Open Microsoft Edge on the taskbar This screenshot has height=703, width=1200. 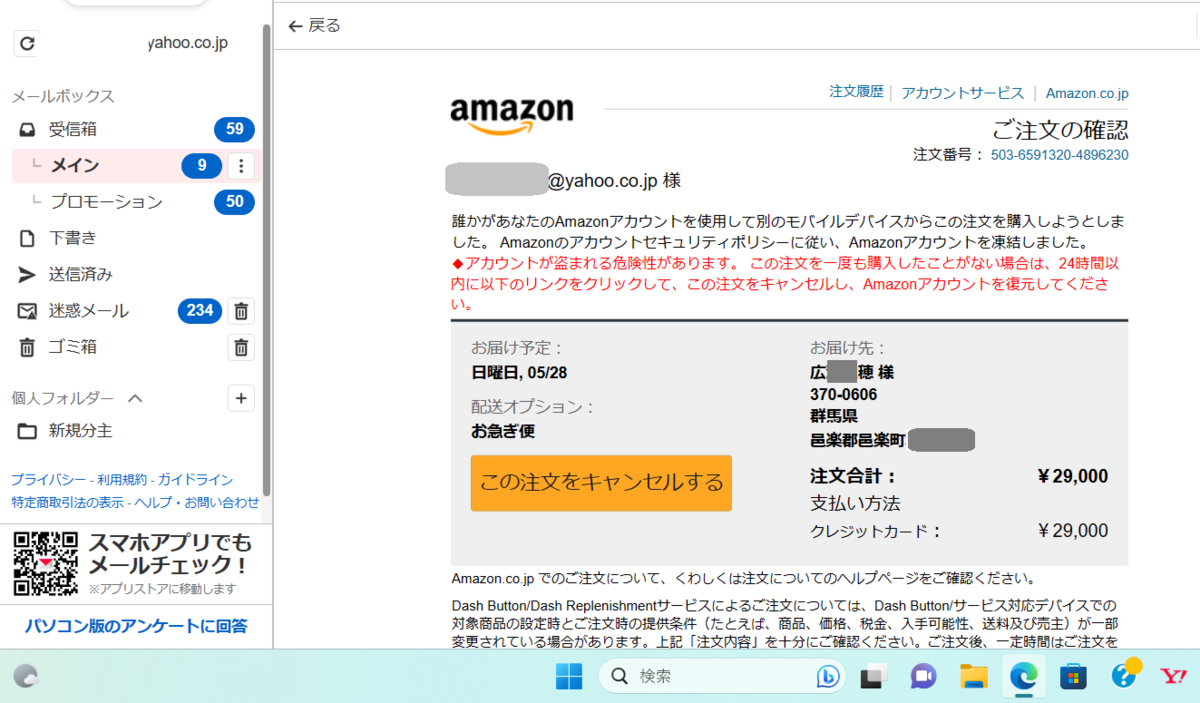click(x=1024, y=677)
